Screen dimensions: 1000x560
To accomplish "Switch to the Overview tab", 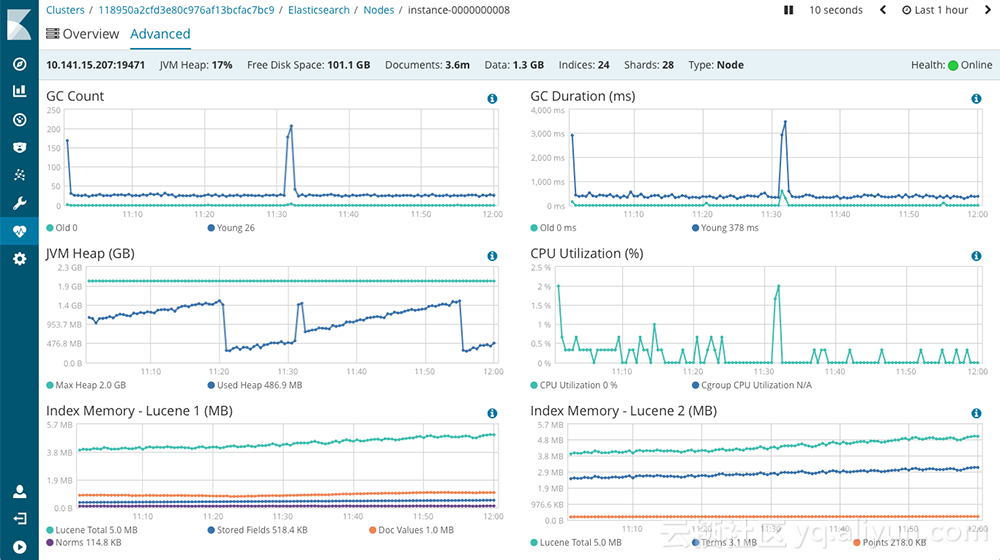I will (x=83, y=34).
